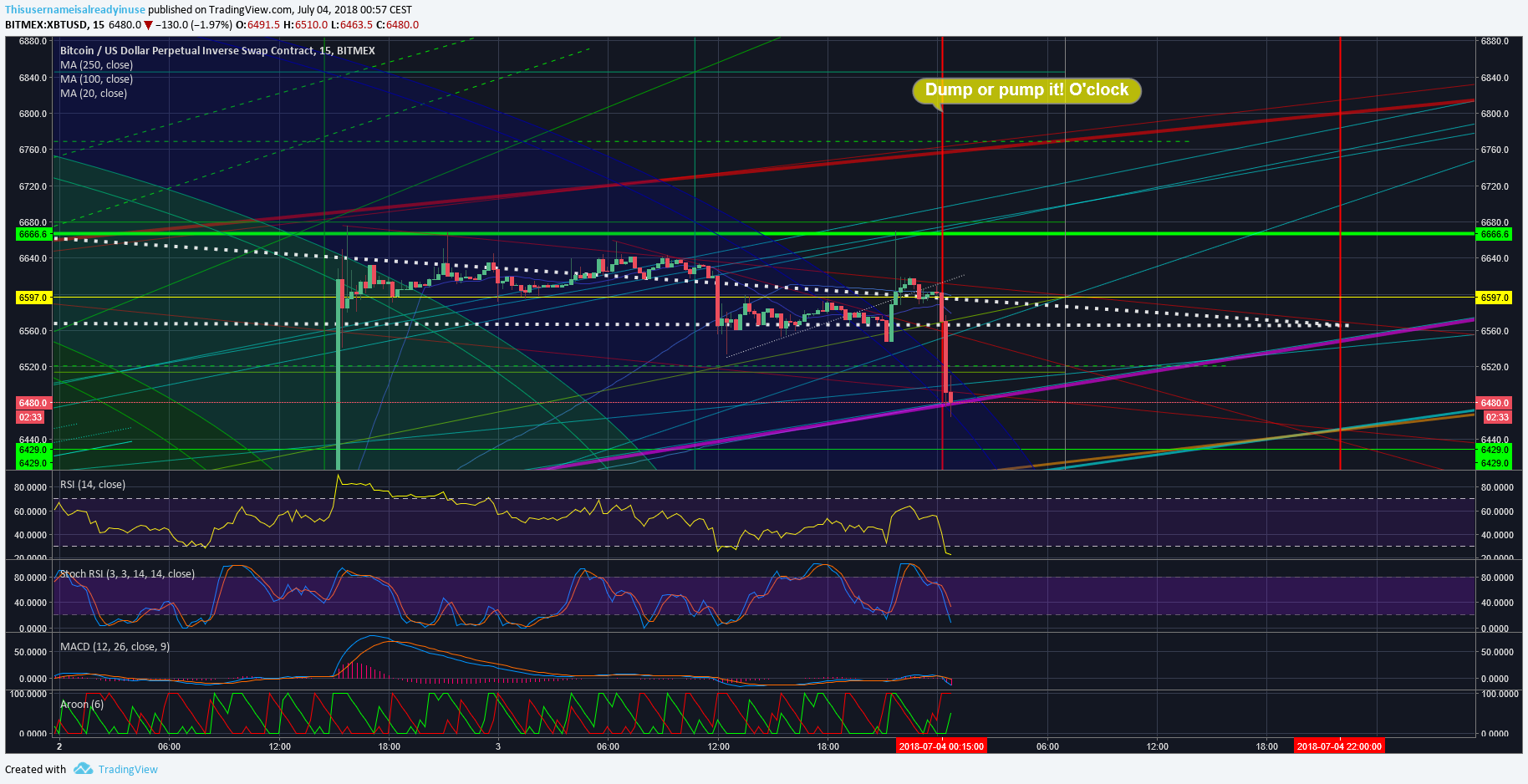Screen dimensions: 1528x784
Task: Click the BITMEX:XBTUSD, 15 symbol header
Action: point(54,25)
